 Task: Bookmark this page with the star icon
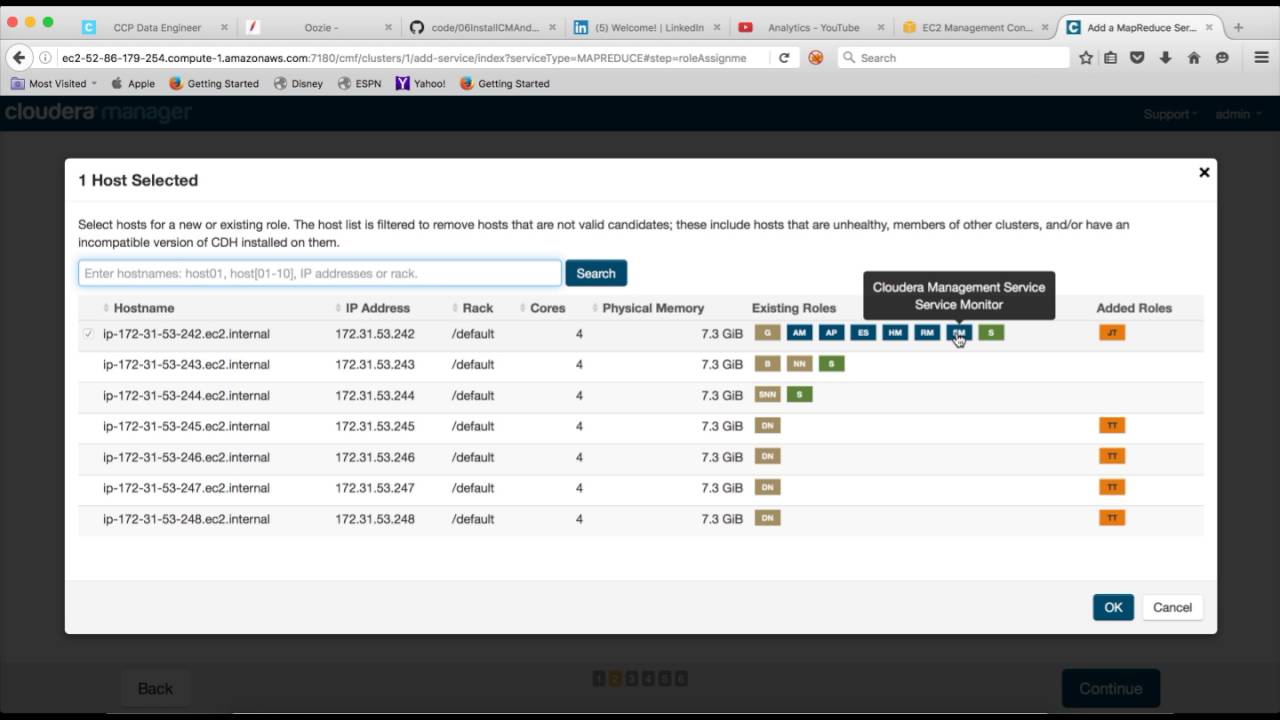click(1086, 58)
